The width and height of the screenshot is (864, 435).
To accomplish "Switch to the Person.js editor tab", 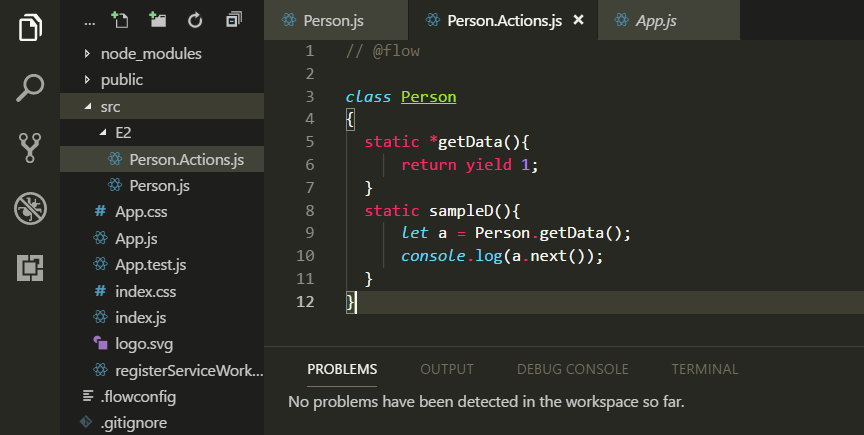I will tap(332, 20).
